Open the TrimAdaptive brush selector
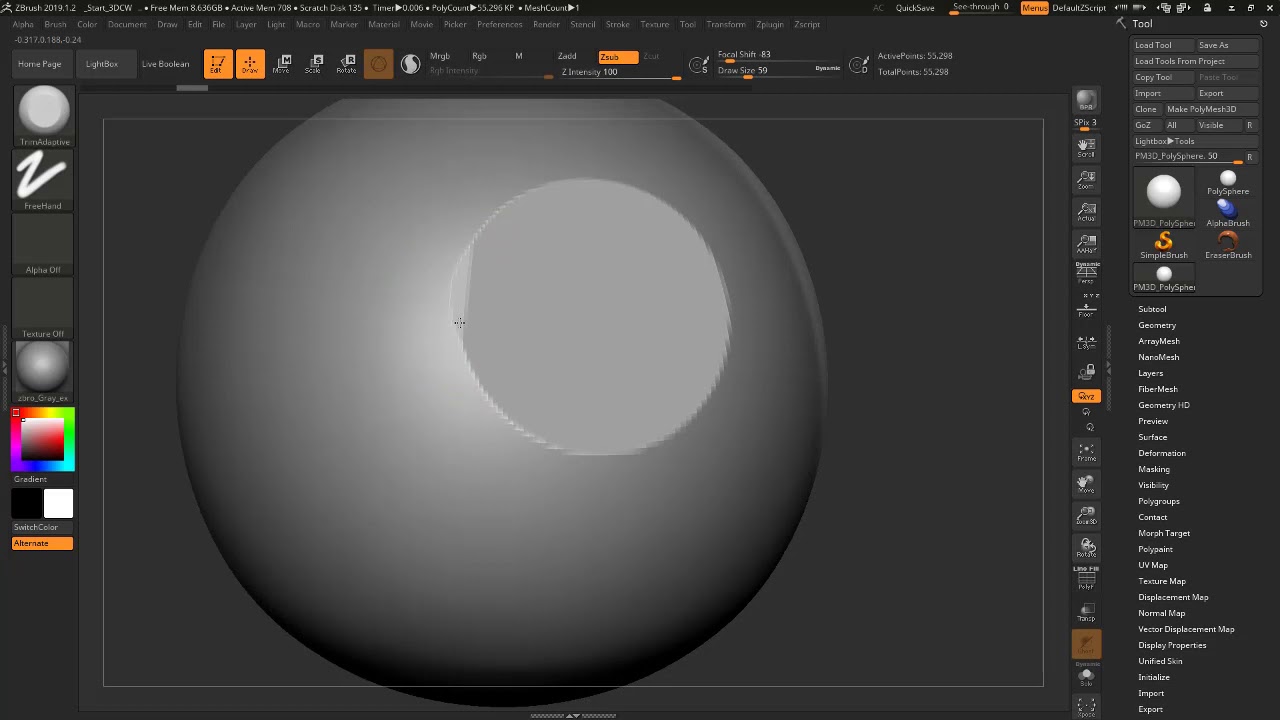 [43, 115]
